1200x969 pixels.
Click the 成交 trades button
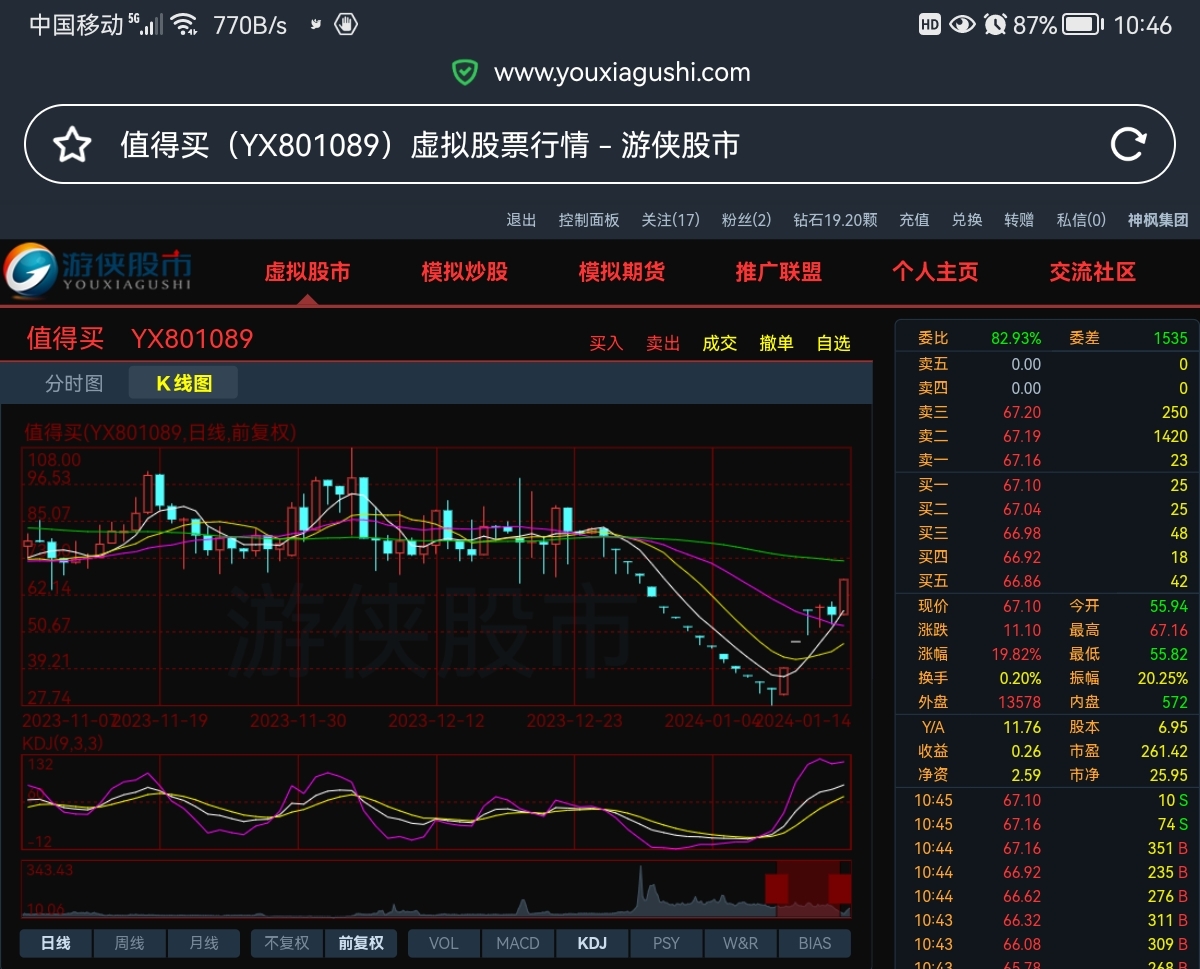pos(719,343)
